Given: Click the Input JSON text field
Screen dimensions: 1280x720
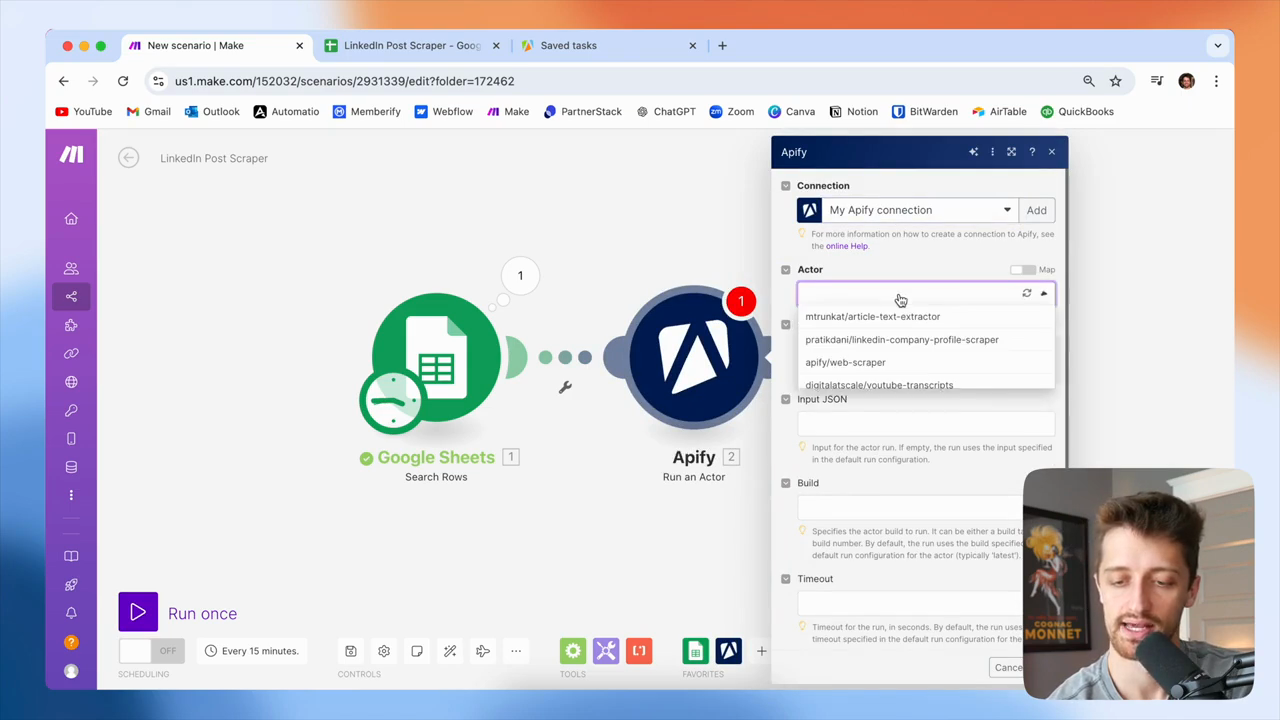Looking at the screenshot, I should (926, 423).
